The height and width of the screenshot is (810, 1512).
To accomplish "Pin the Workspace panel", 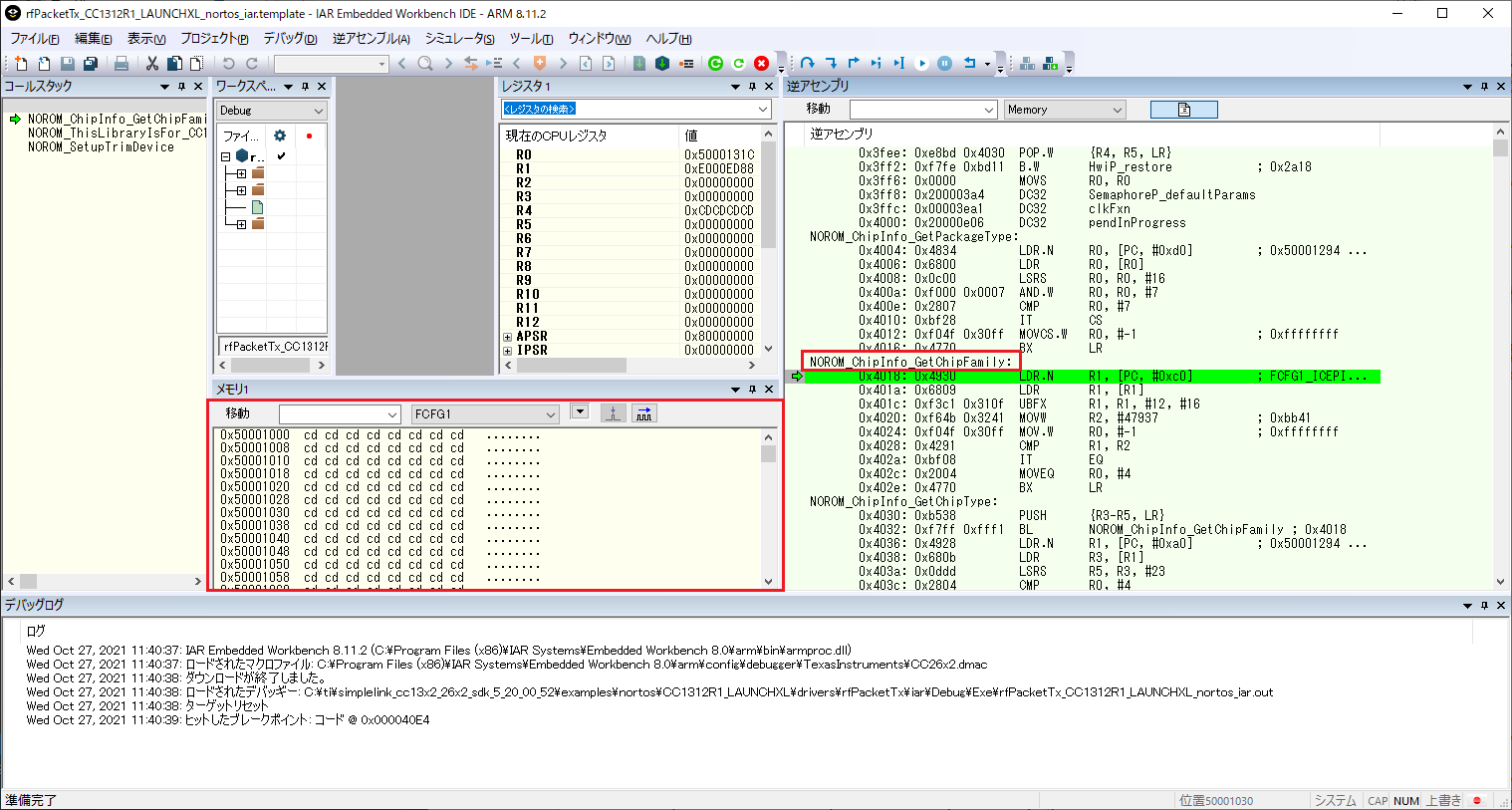I will (x=305, y=86).
